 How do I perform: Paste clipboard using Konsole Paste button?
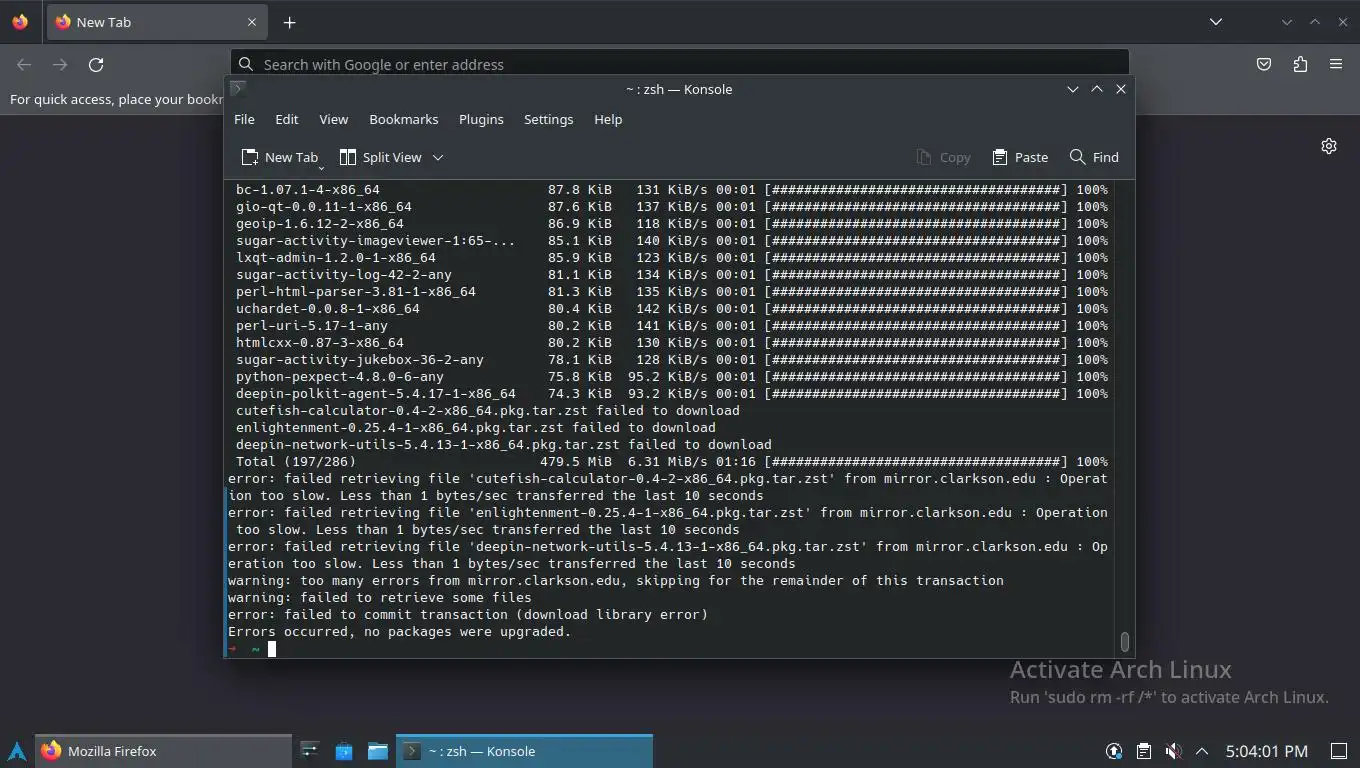(1020, 157)
